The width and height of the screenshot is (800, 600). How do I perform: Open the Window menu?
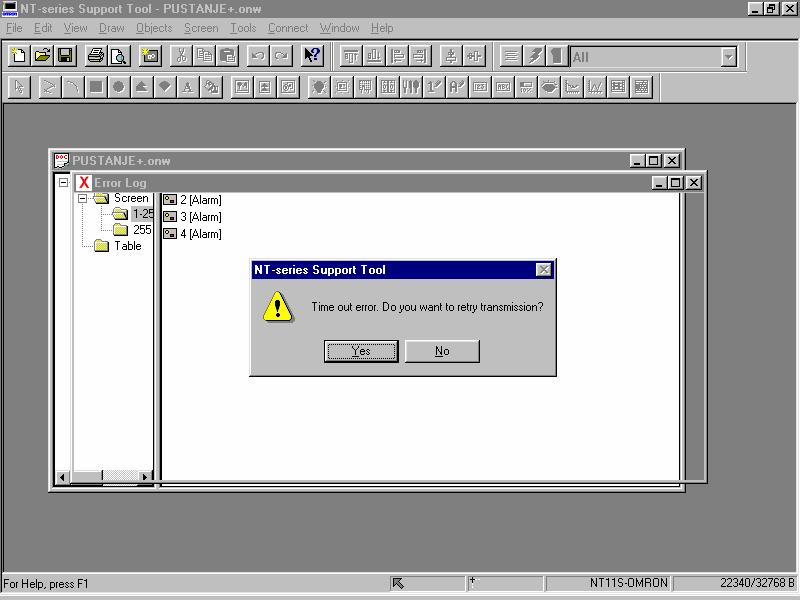tap(339, 28)
